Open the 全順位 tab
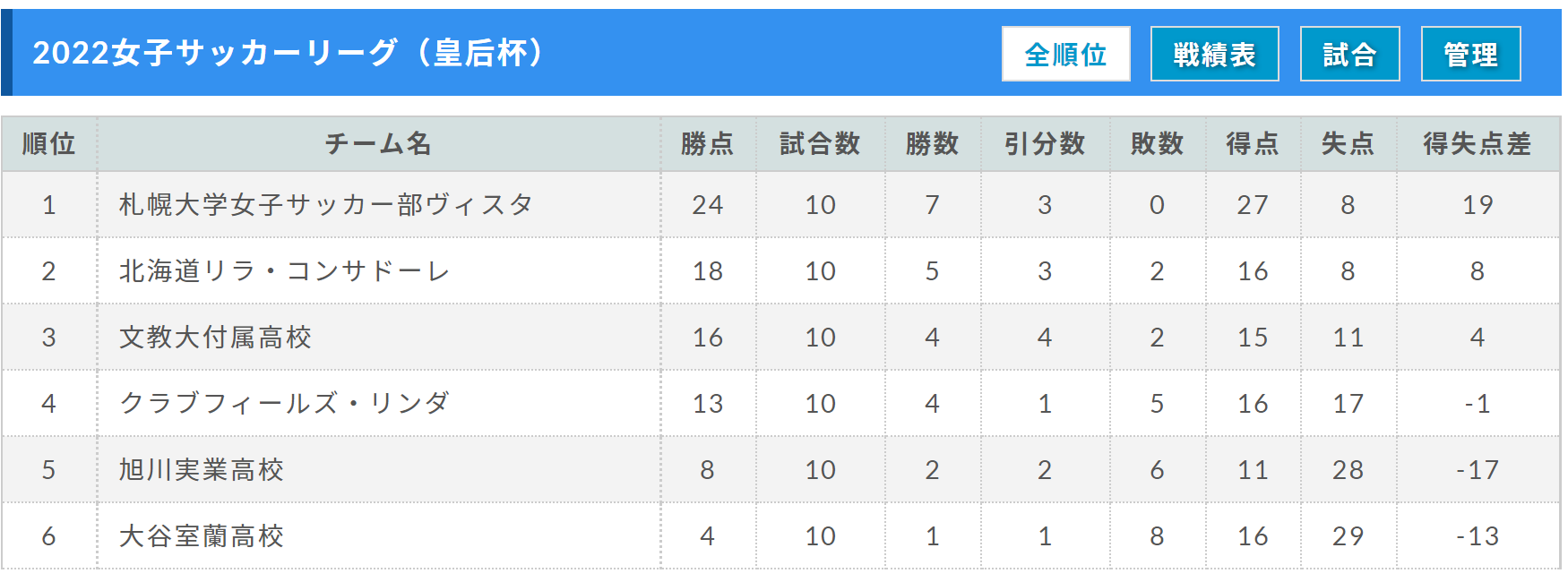The image size is (1568, 582). (1065, 54)
